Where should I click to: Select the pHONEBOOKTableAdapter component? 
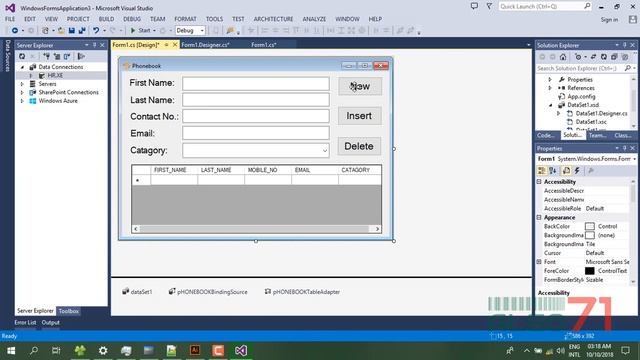coord(302,291)
